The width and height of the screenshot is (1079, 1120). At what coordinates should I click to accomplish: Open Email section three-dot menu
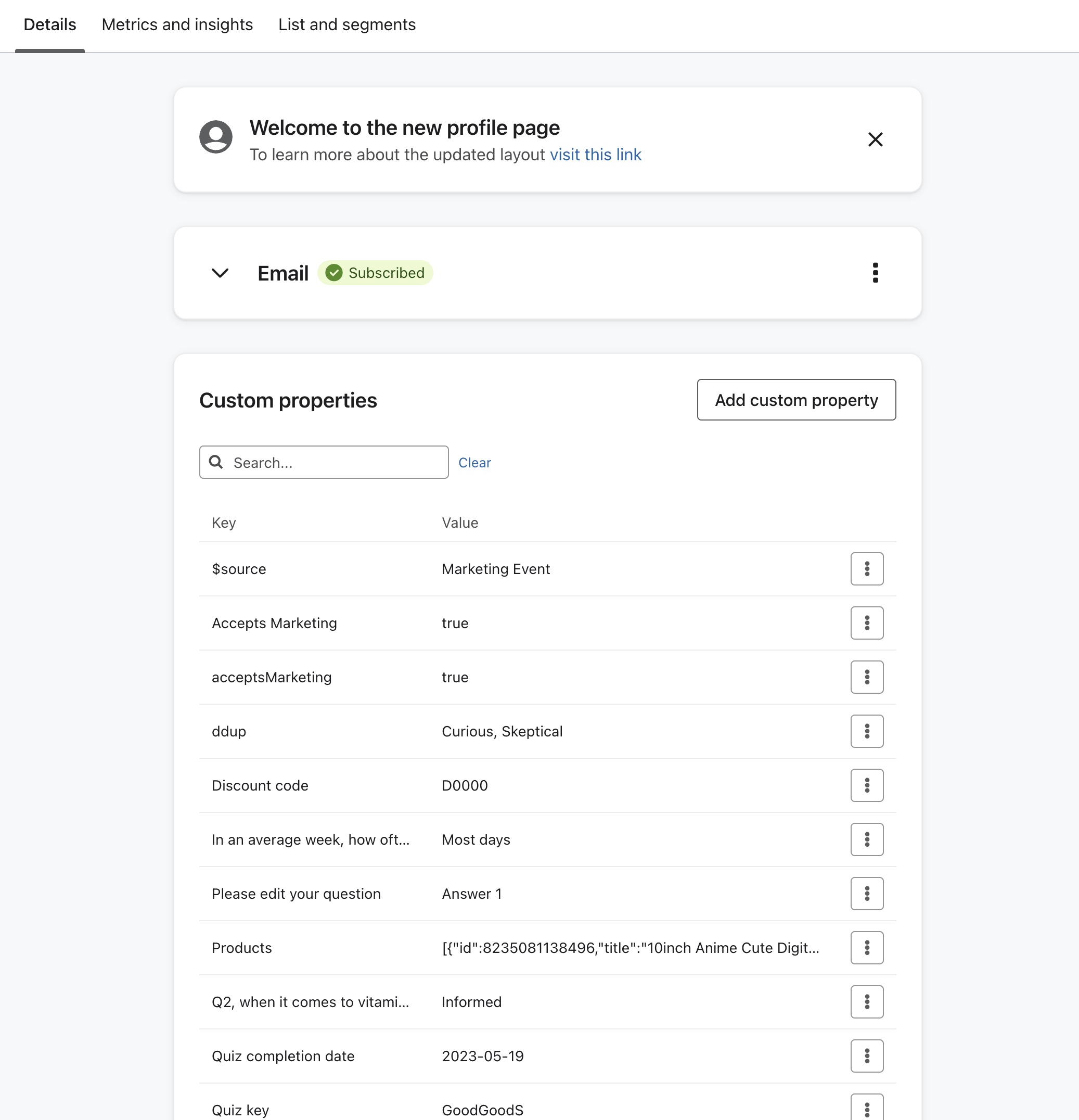[875, 273]
